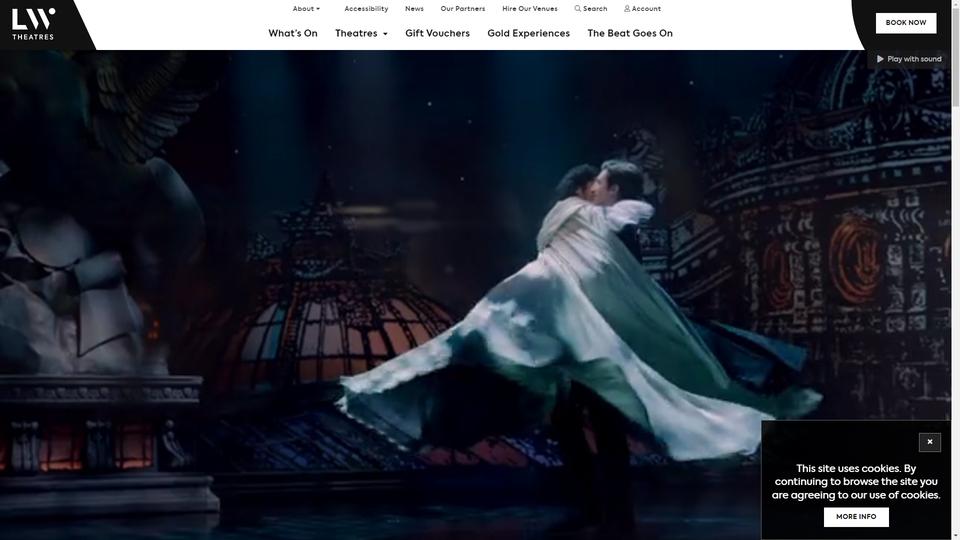This screenshot has height=540, width=960.
Task: Go to the News page
Action: click(x=414, y=9)
